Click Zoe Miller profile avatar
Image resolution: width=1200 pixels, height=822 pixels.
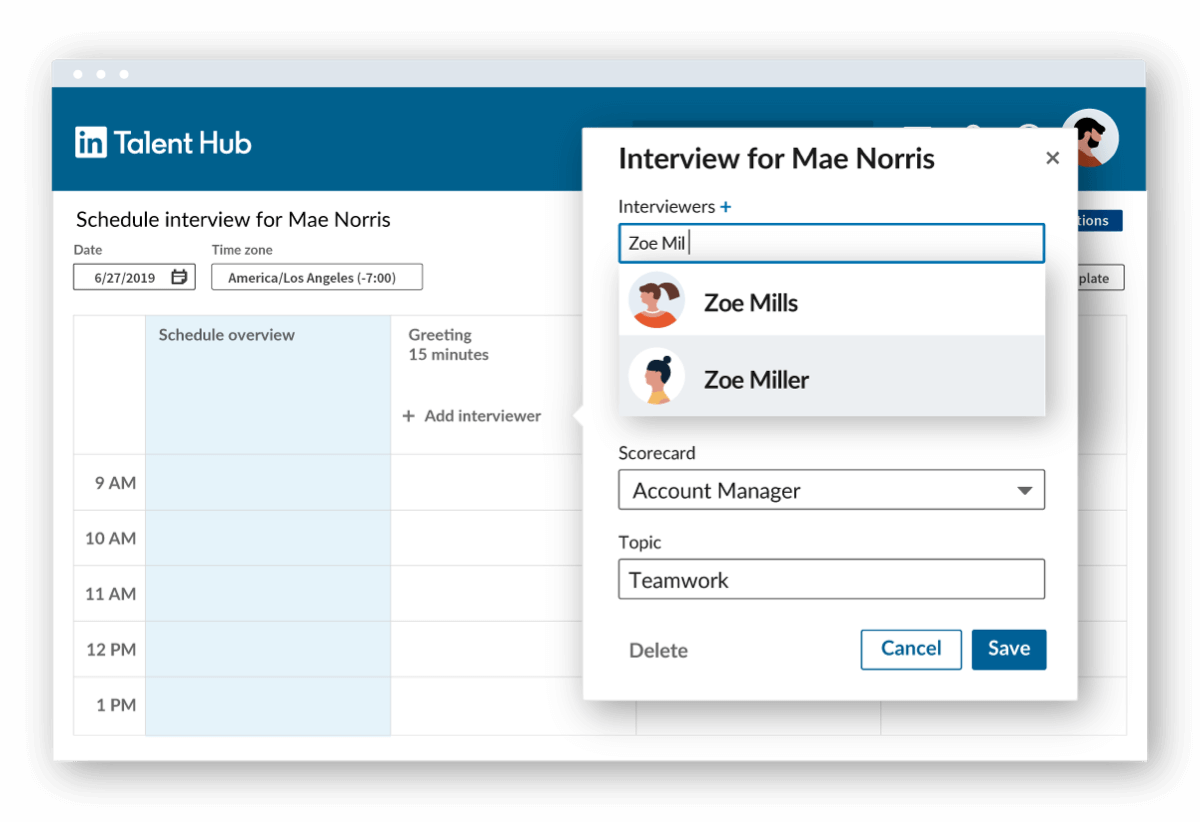point(656,376)
